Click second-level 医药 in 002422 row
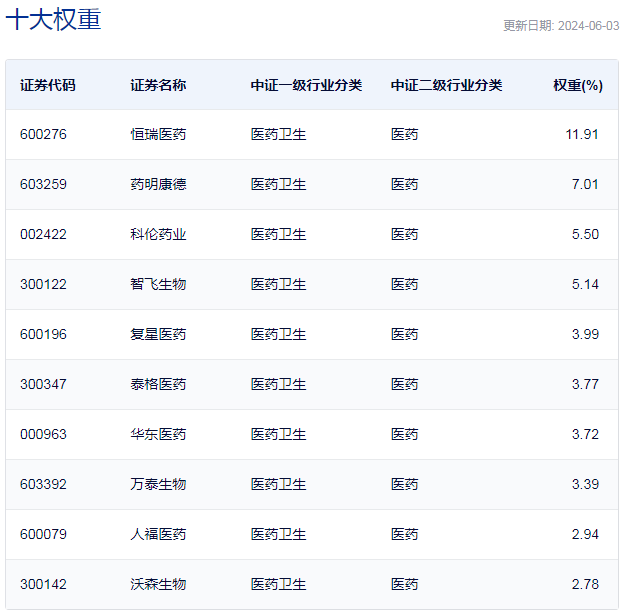Viewport: 624px width, 616px height. coord(404,234)
